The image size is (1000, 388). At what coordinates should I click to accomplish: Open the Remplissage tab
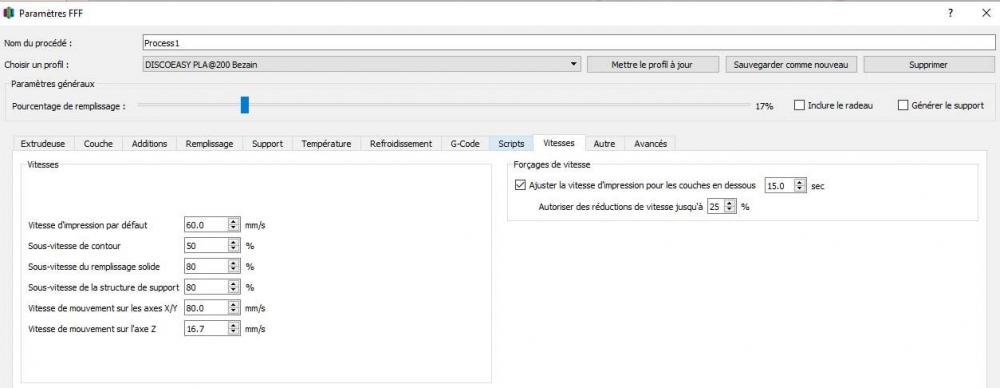click(209, 144)
